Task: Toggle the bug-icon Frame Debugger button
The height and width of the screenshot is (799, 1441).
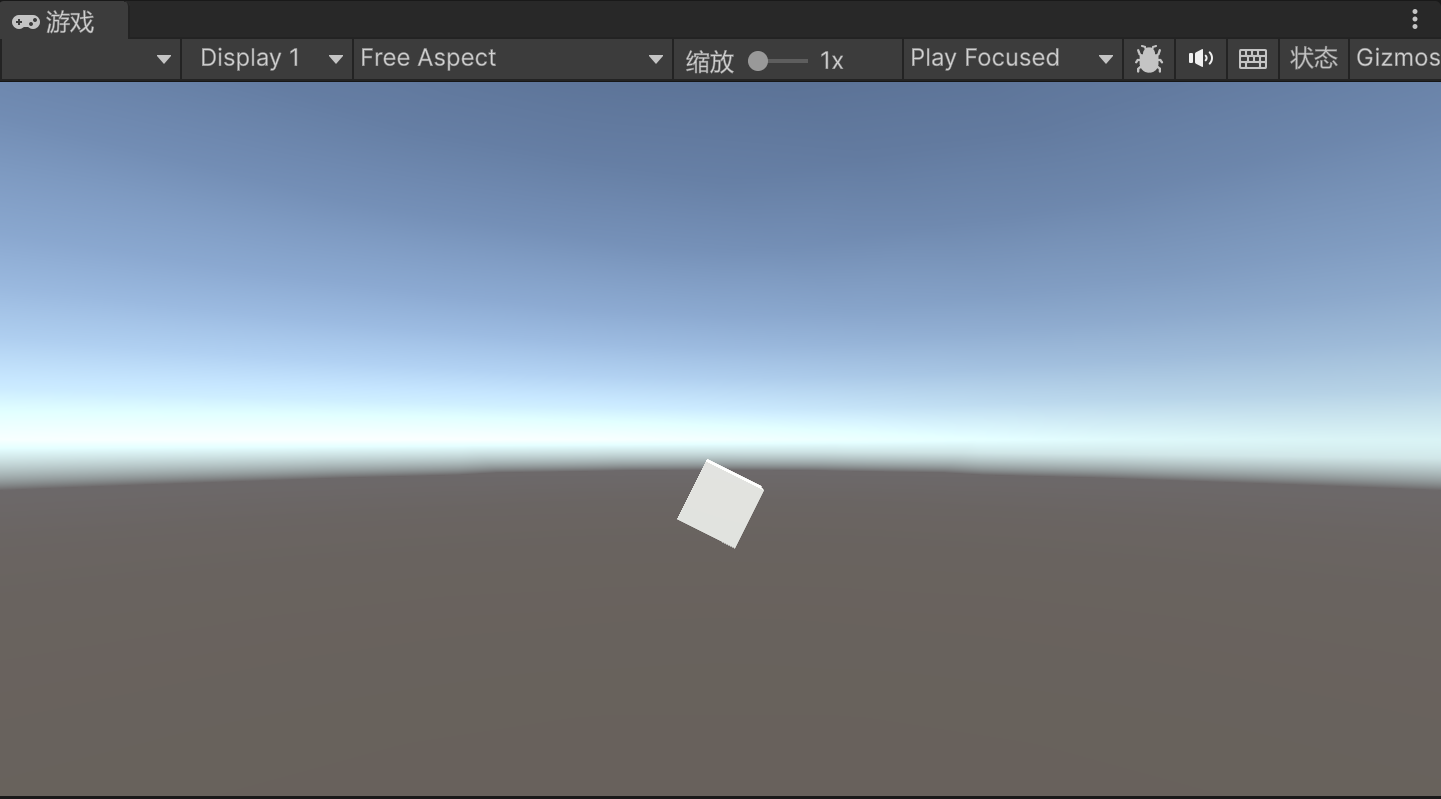Action: click(1149, 59)
